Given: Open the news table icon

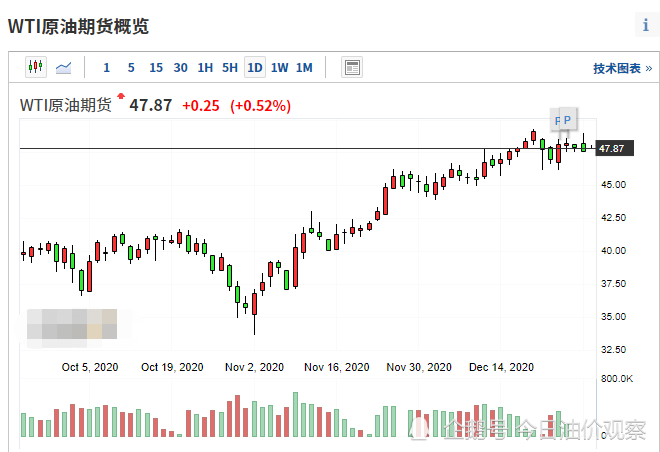Looking at the screenshot, I should [x=352, y=67].
